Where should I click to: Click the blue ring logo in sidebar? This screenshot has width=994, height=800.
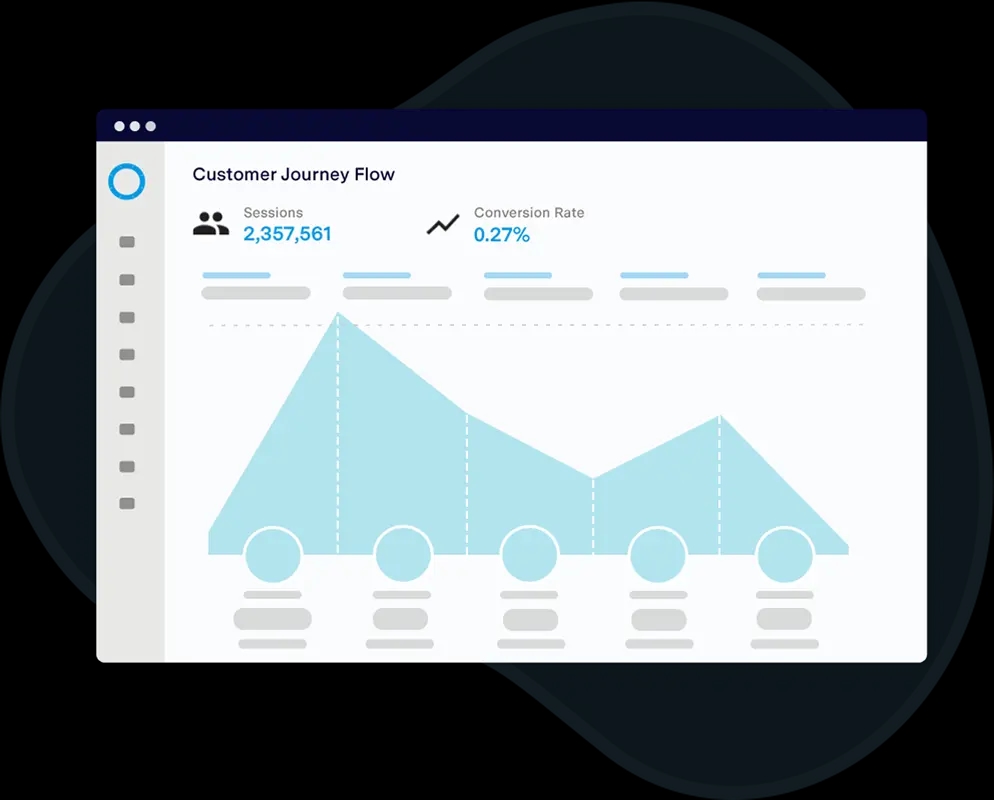point(127,182)
